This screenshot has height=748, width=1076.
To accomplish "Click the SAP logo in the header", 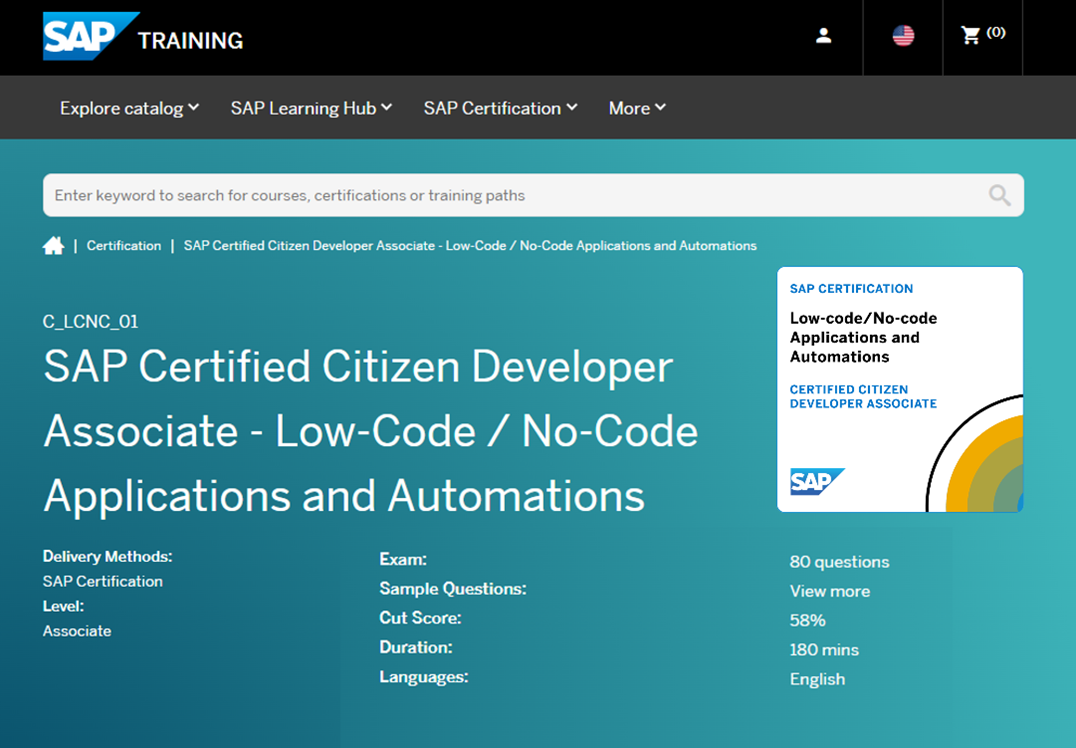I will [87, 37].
